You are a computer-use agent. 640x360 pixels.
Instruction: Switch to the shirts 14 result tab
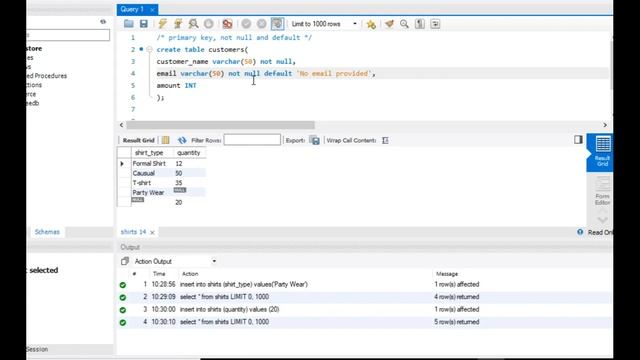133,232
